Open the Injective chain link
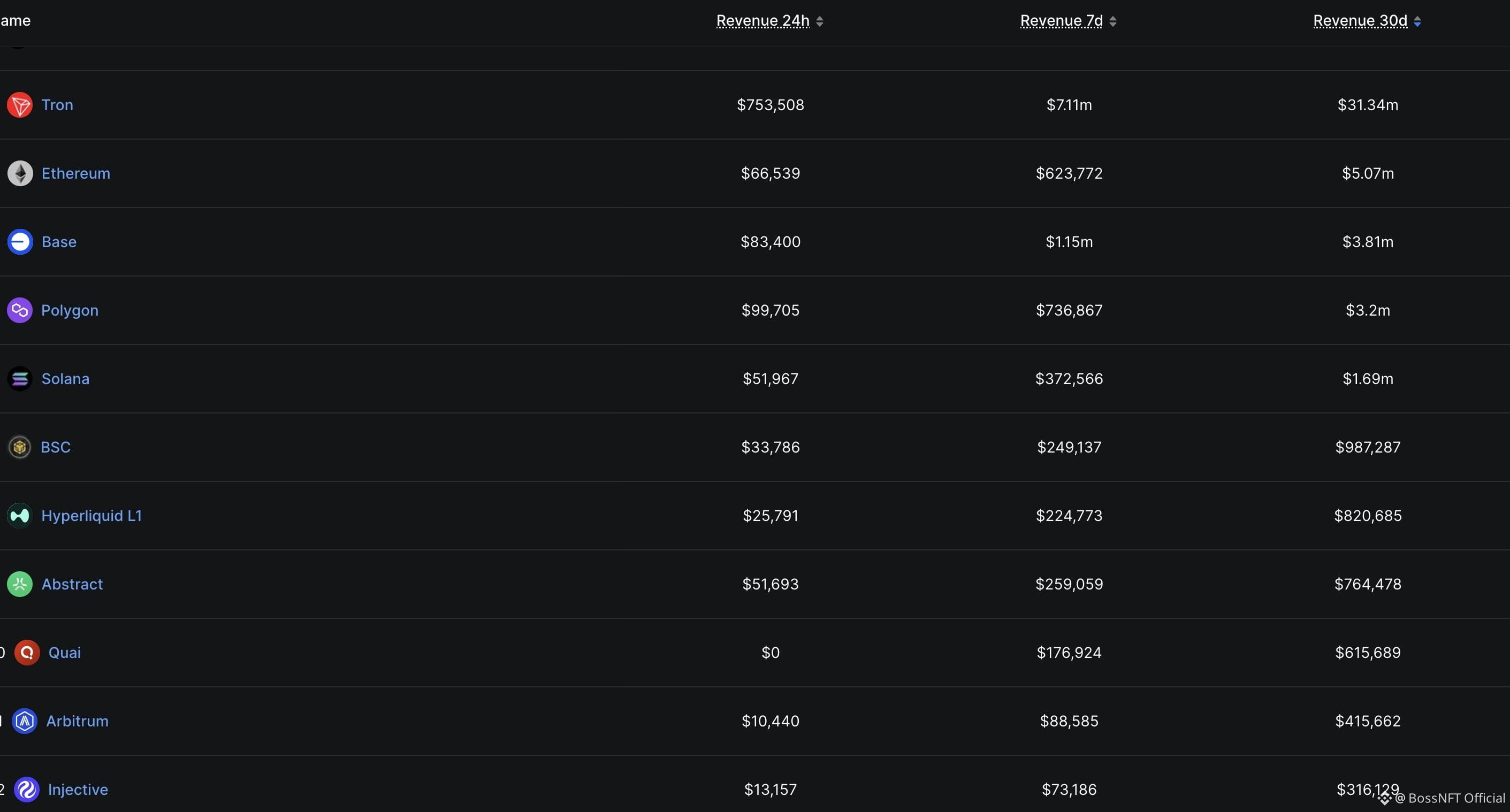 [78, 789]
